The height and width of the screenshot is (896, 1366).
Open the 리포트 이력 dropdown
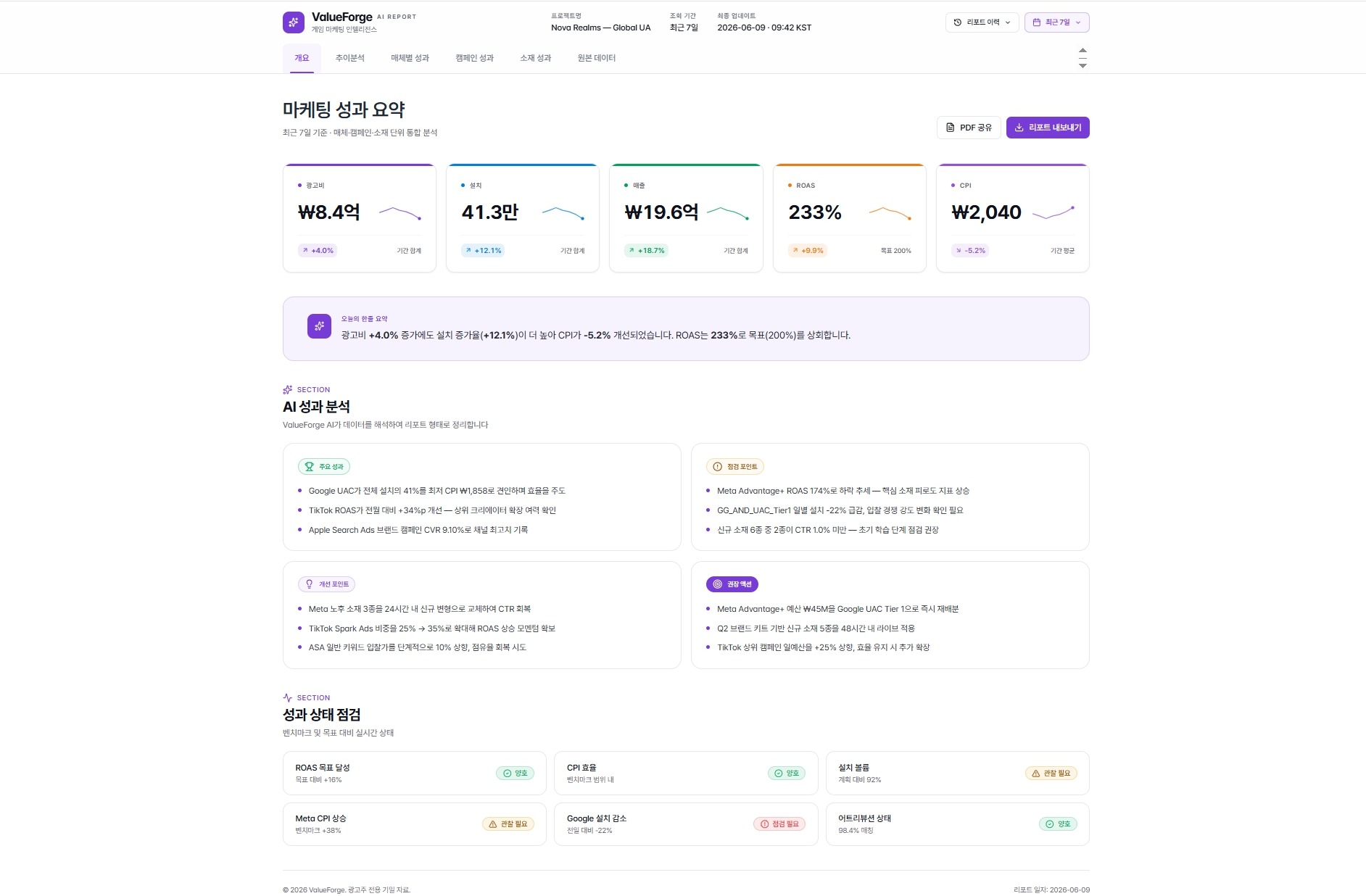(x=982, y=22)
